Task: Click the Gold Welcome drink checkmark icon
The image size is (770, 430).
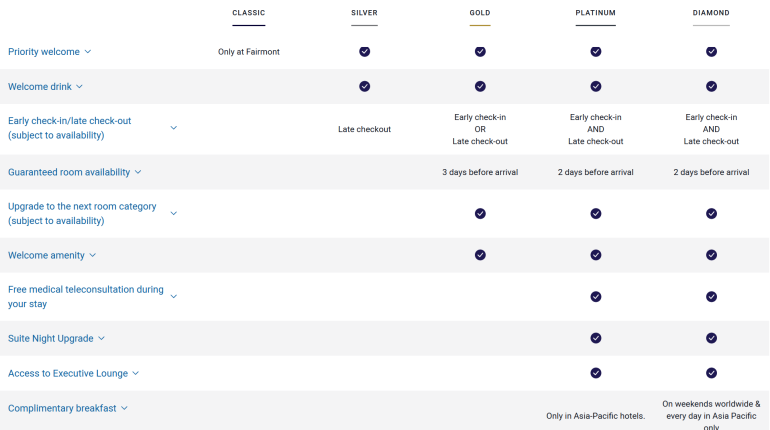Action: [x=480, y=86]
